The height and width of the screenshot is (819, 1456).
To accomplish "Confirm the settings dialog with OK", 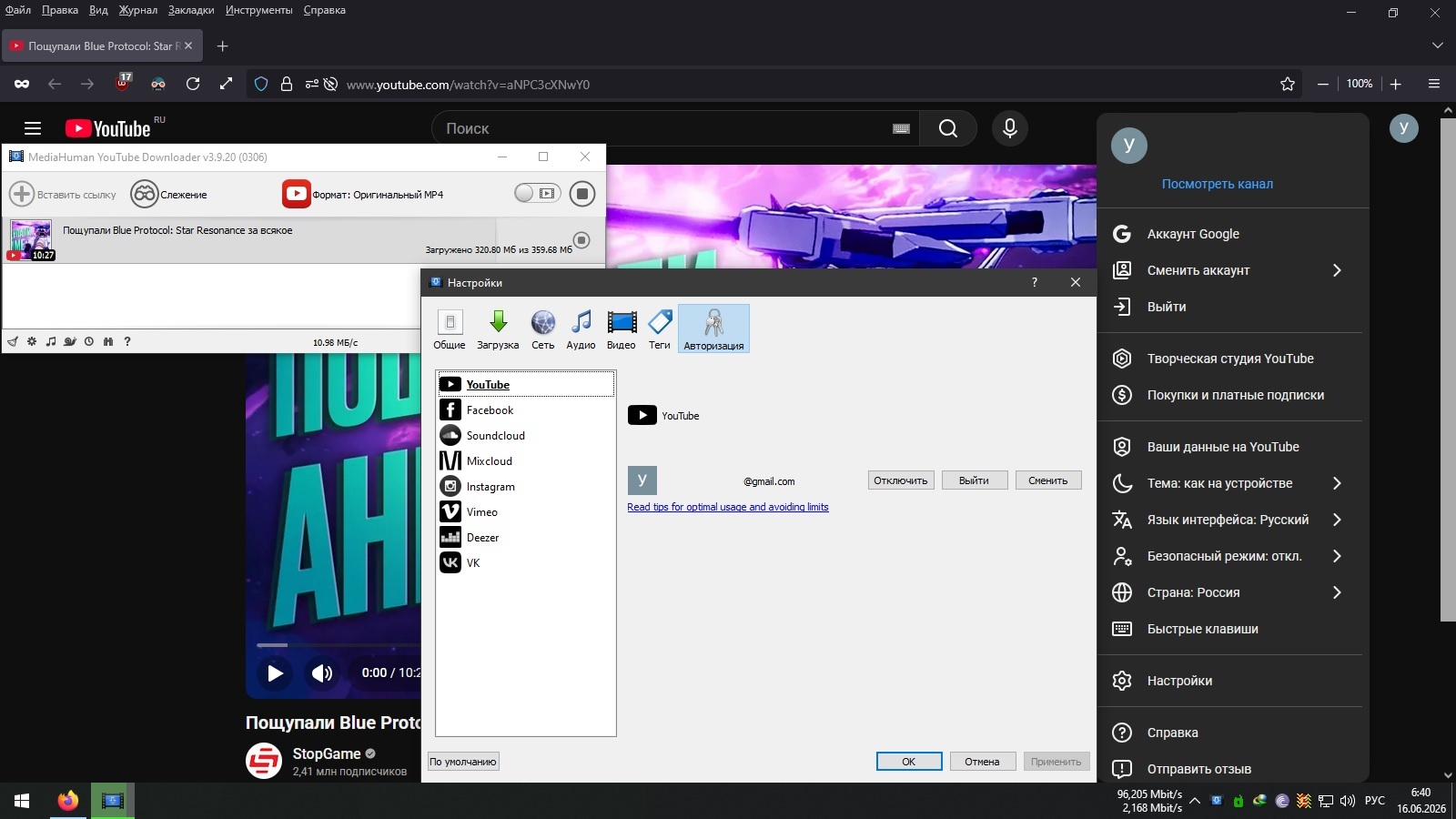I will (909, 762).
